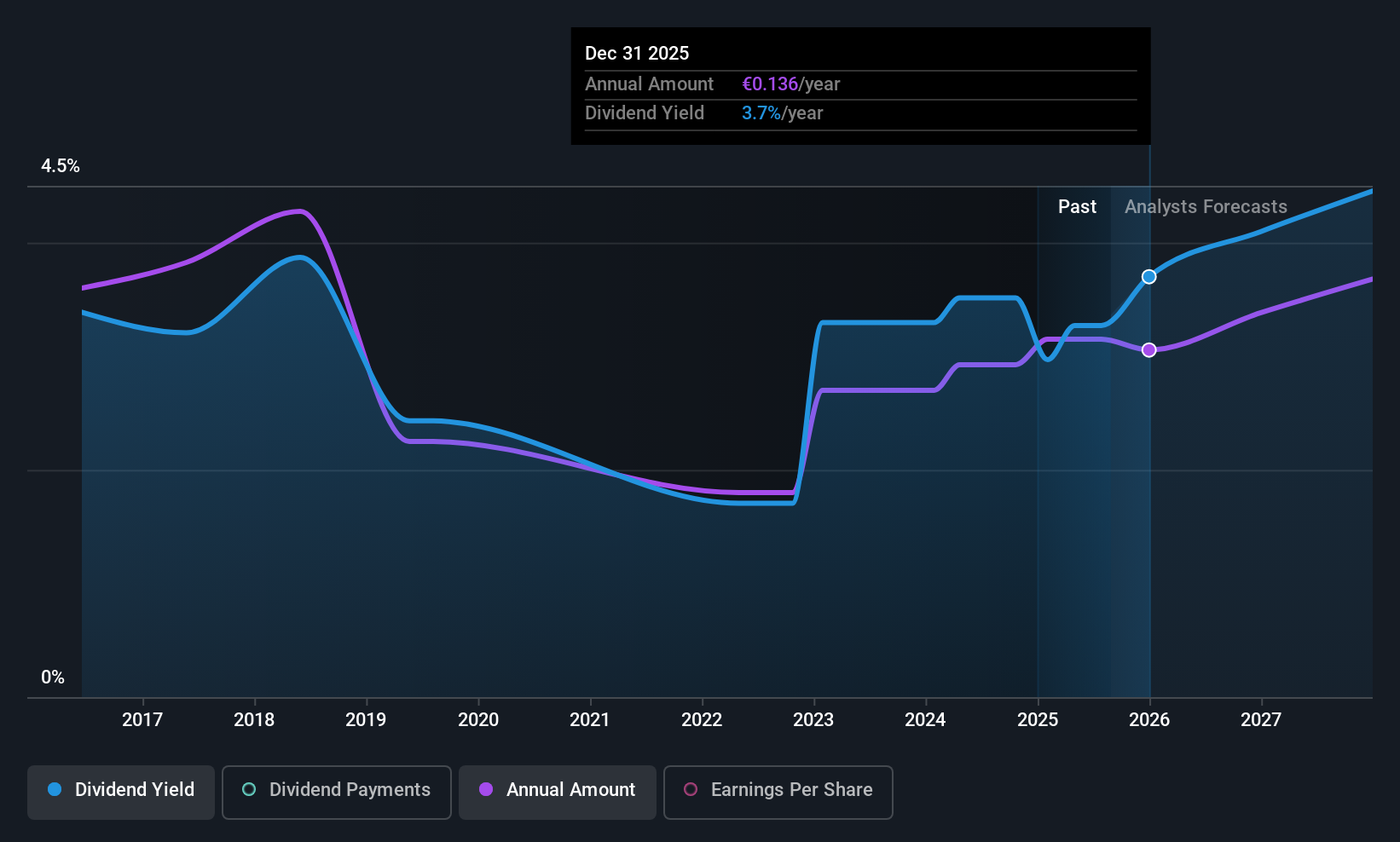This screenshot has height=842, width=1400.
Task: Click the purple Annual Amount legend dot
Action: 486,789
